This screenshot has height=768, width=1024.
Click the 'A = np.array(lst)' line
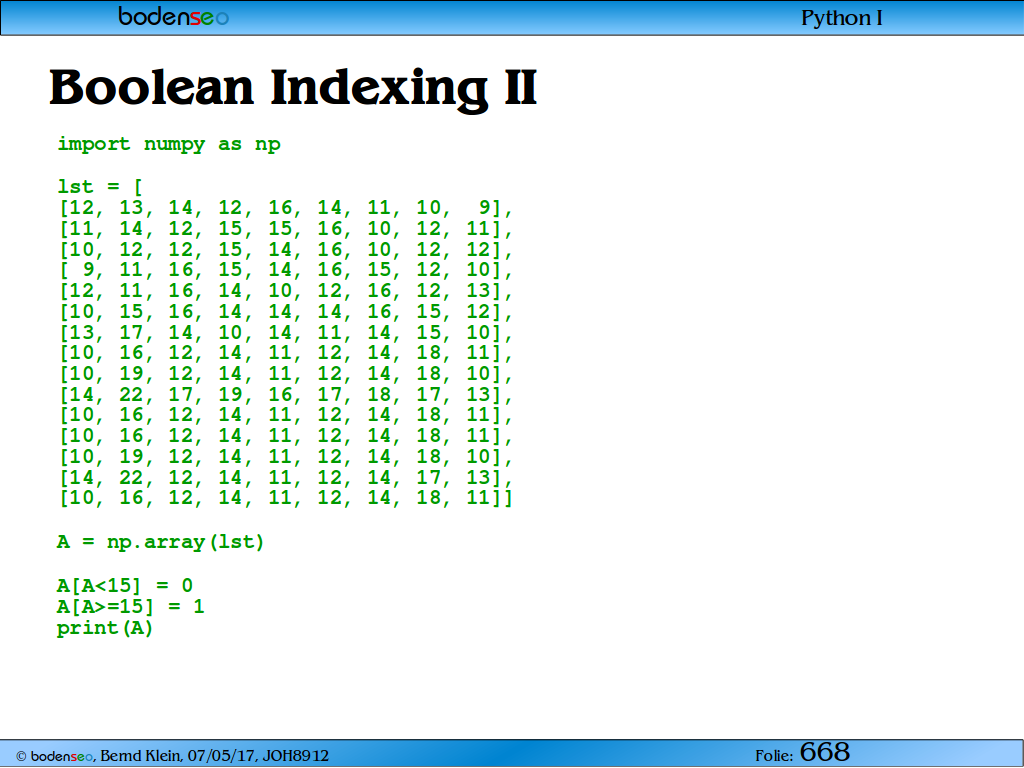click(x=161, y=542)
